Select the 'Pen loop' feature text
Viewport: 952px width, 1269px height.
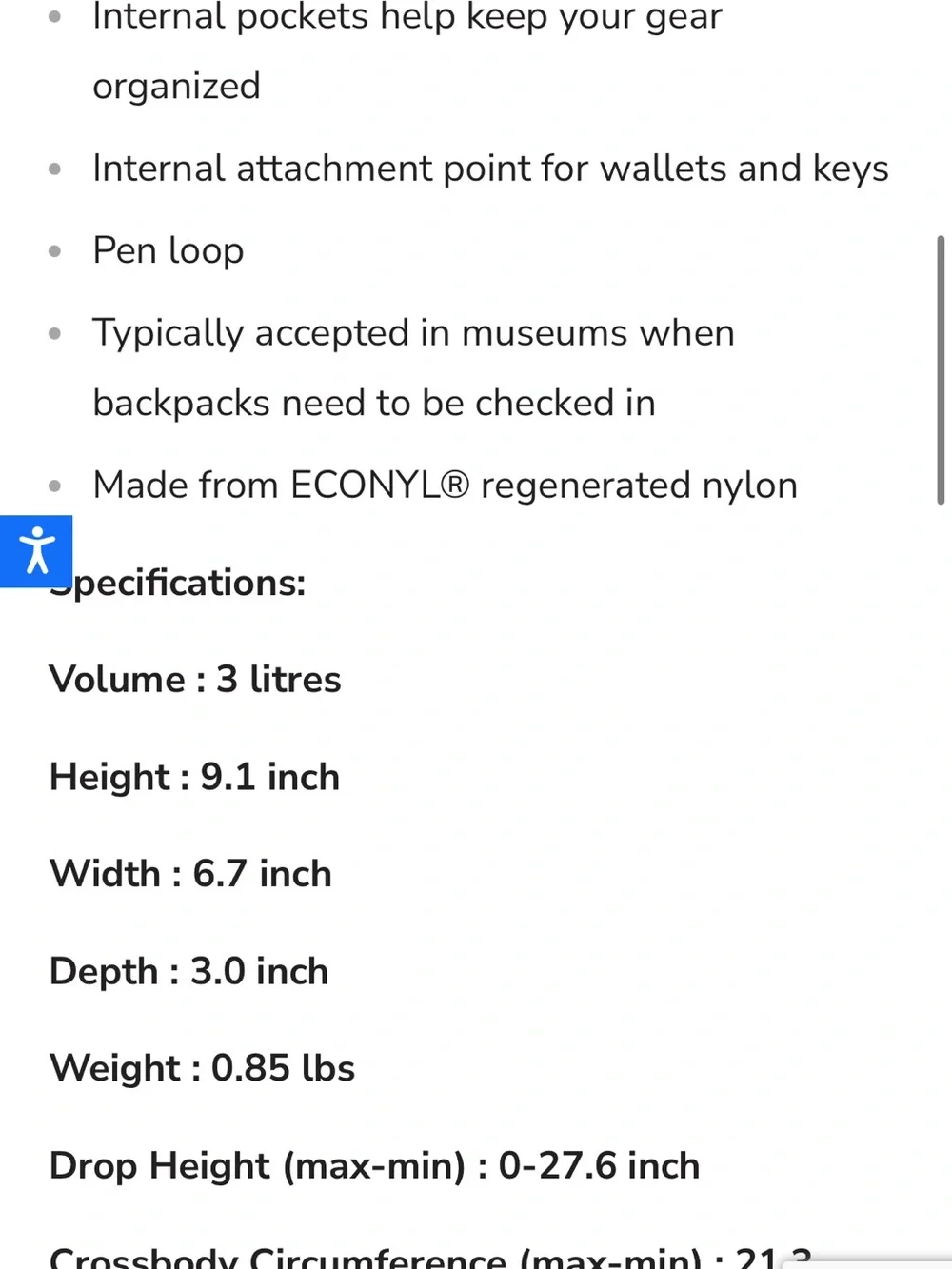pos(169,251)
